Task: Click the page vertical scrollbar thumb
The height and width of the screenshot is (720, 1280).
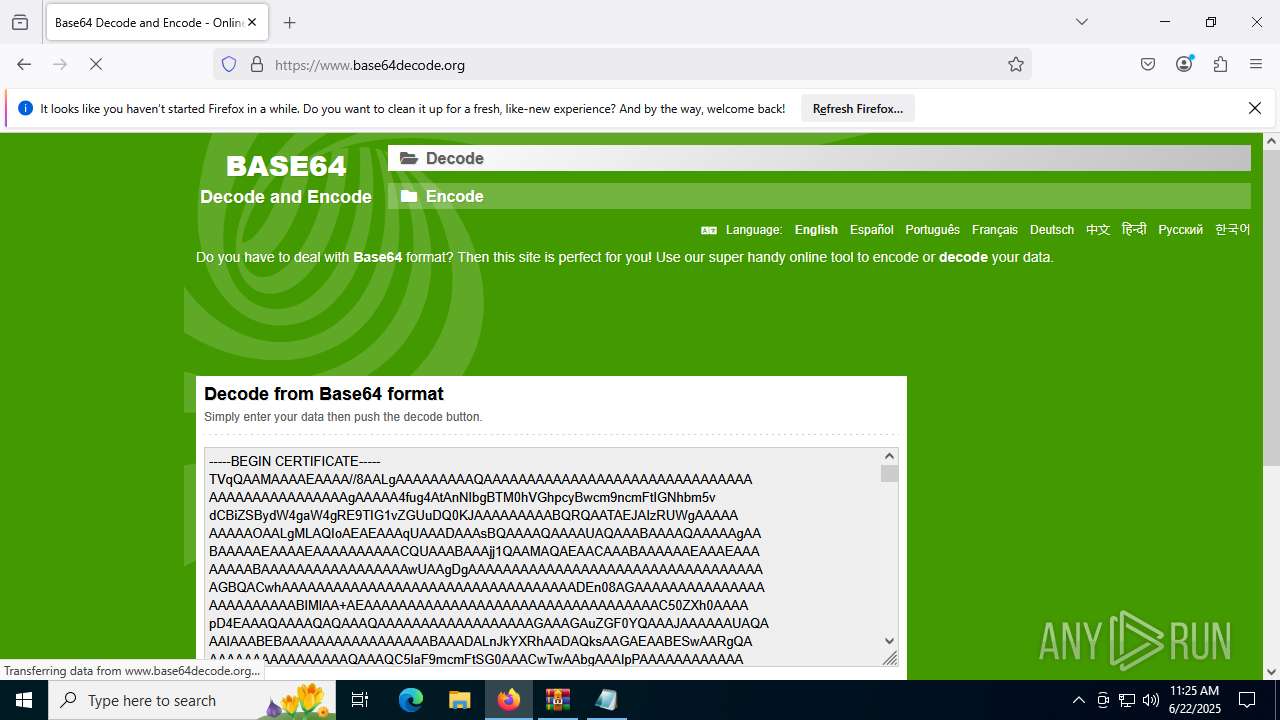Action: click(1271, 308)
